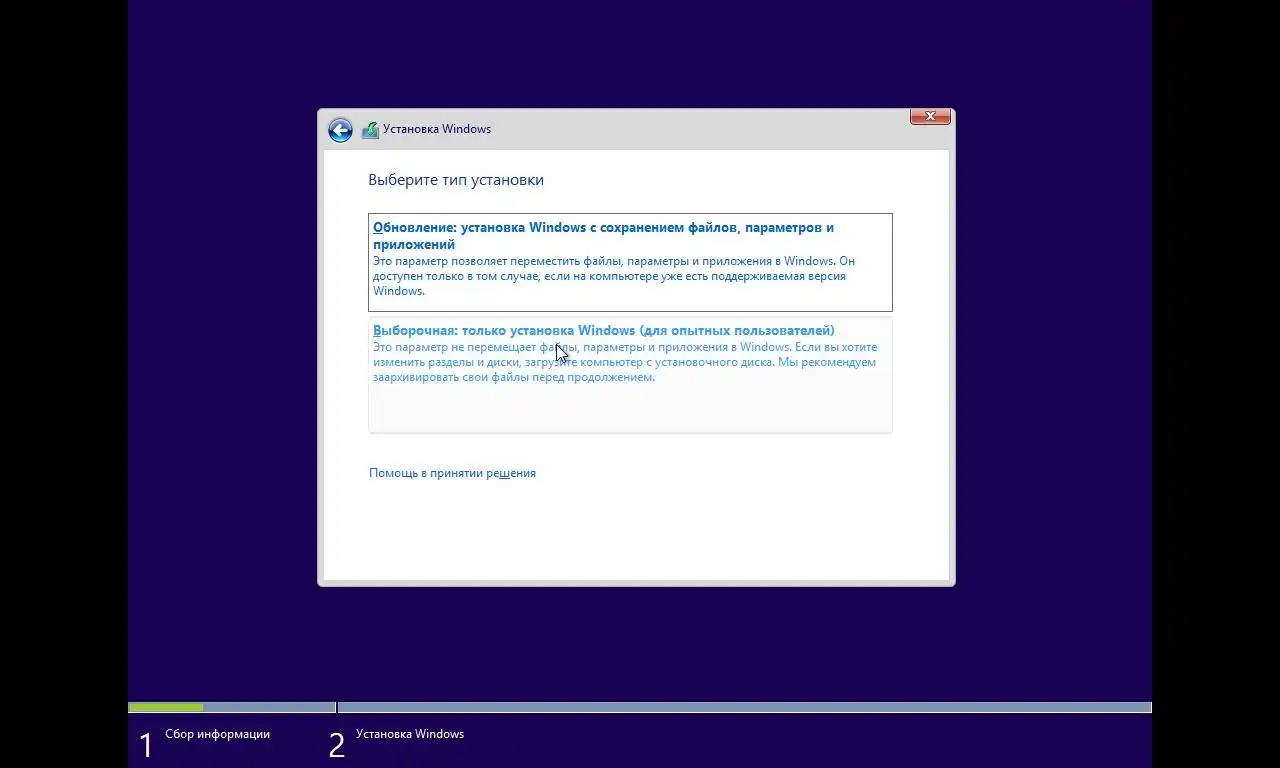Viewport: 1280px width, 768px height.
Task: Click the Выберите тип установки heading
Action: point(456,180)
